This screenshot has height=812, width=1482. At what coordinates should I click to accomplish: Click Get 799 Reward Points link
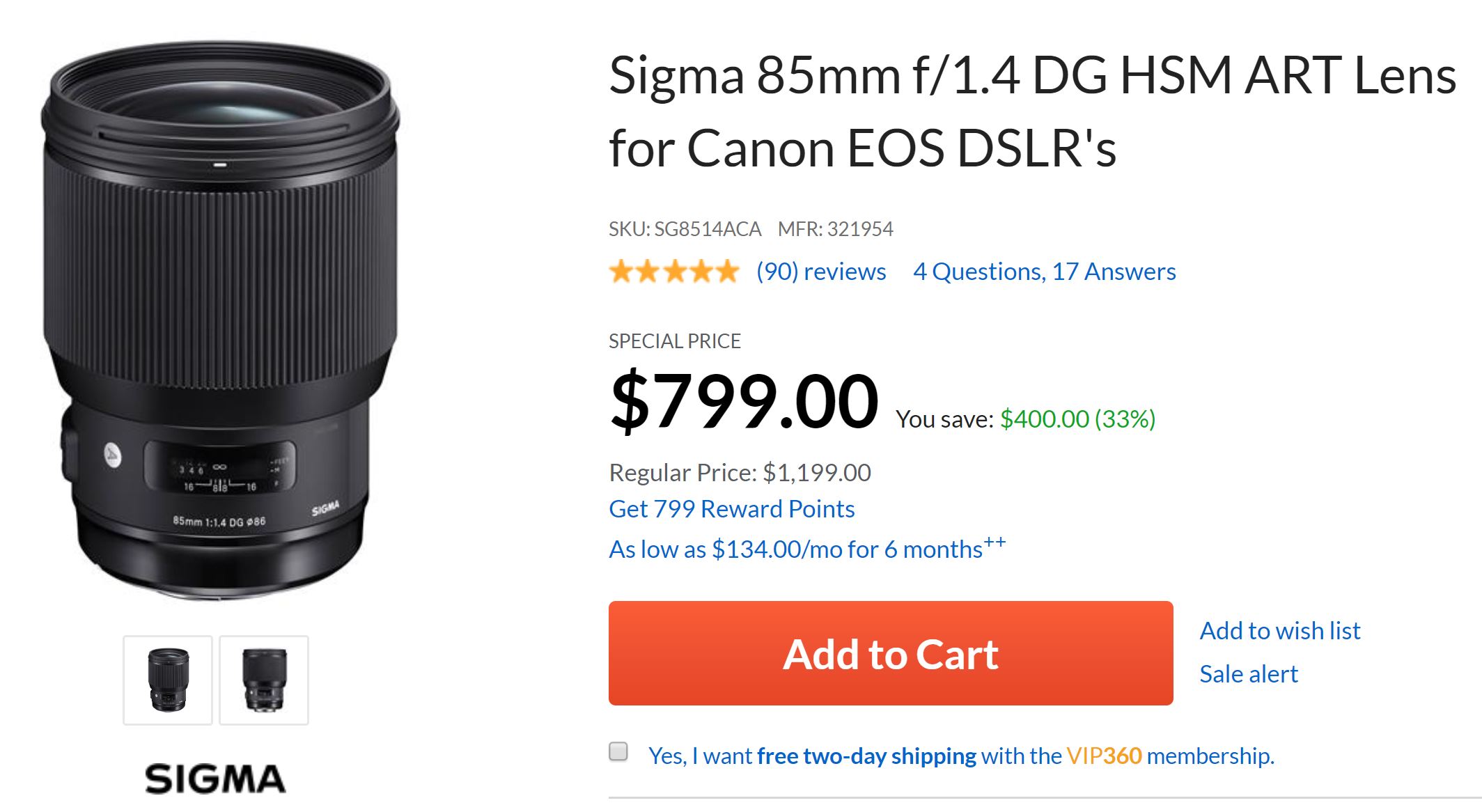point(731,509)
